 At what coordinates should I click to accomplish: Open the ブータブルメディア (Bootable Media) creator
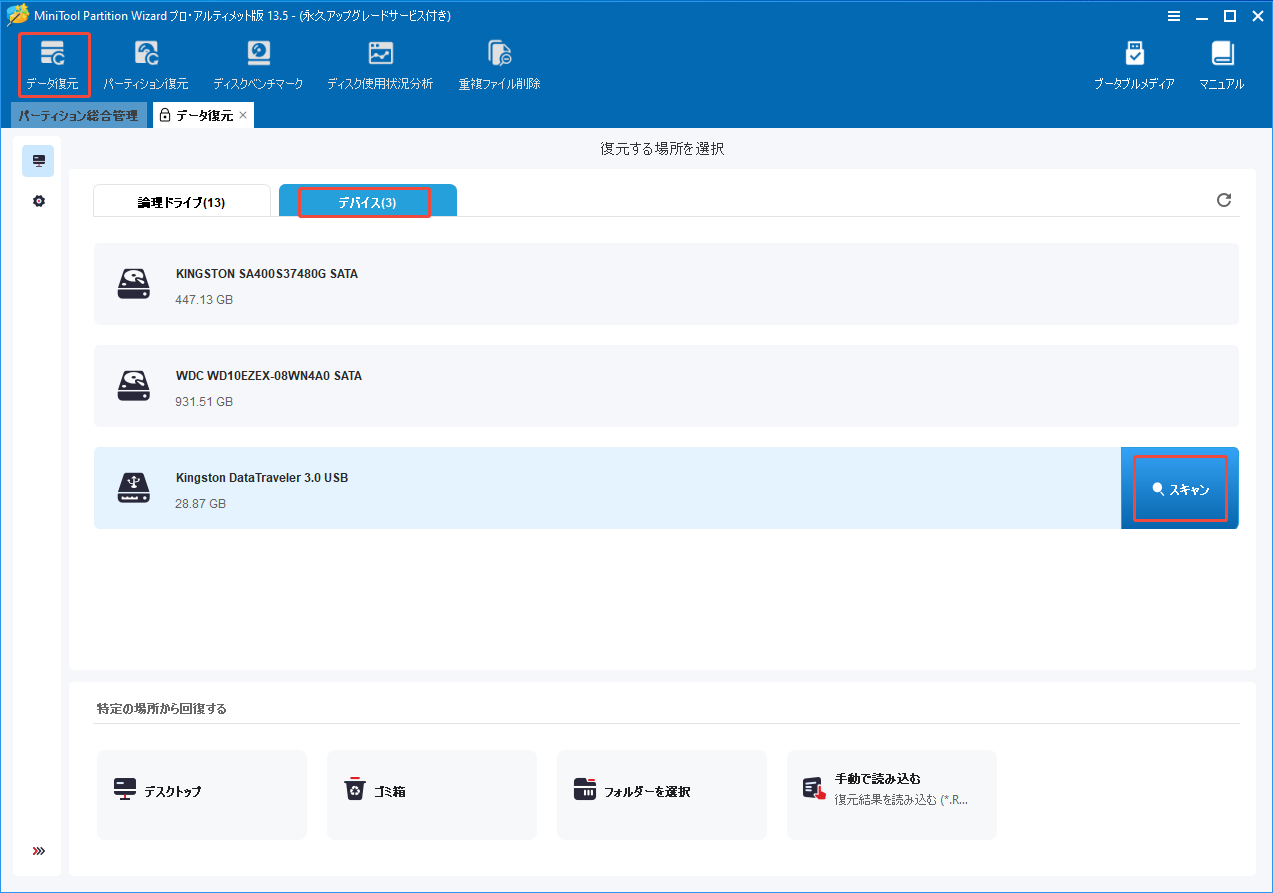tap(1135, 63)
